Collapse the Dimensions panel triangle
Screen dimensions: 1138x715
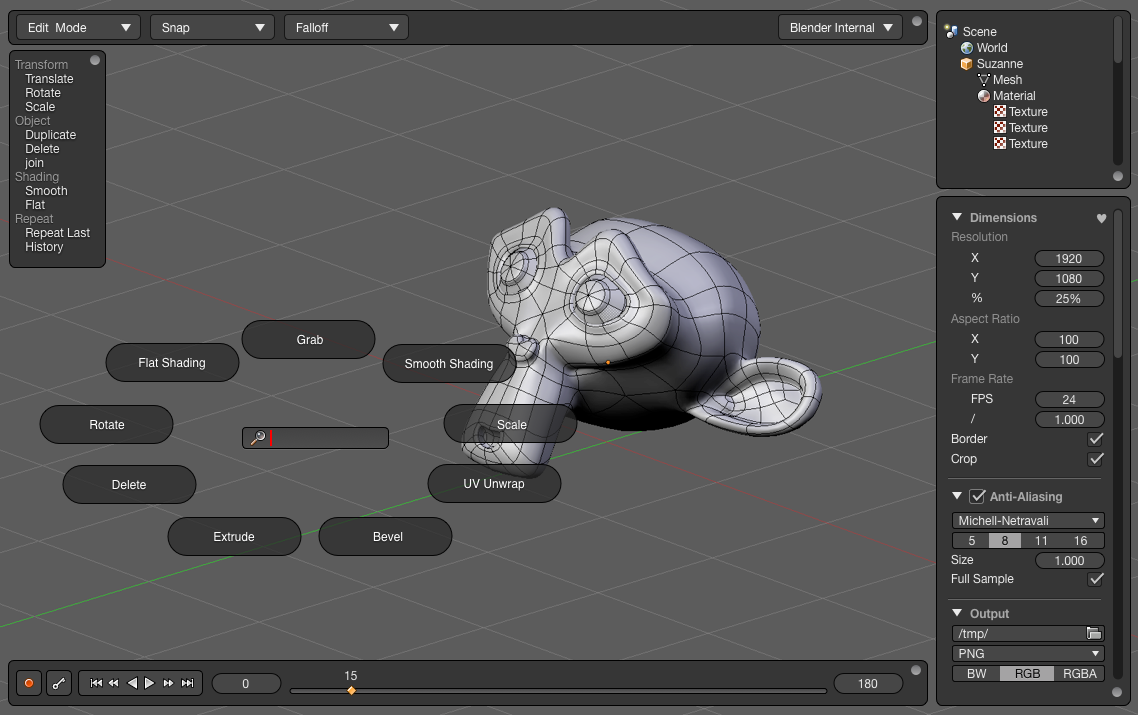957,217
